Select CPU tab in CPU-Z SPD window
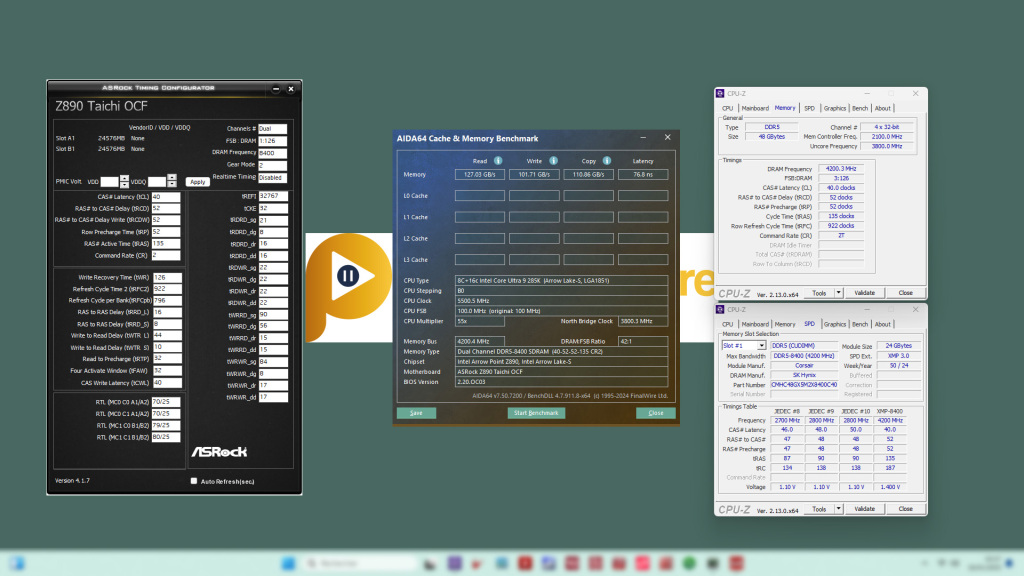Screen dimensions: 1024x576 728,325
